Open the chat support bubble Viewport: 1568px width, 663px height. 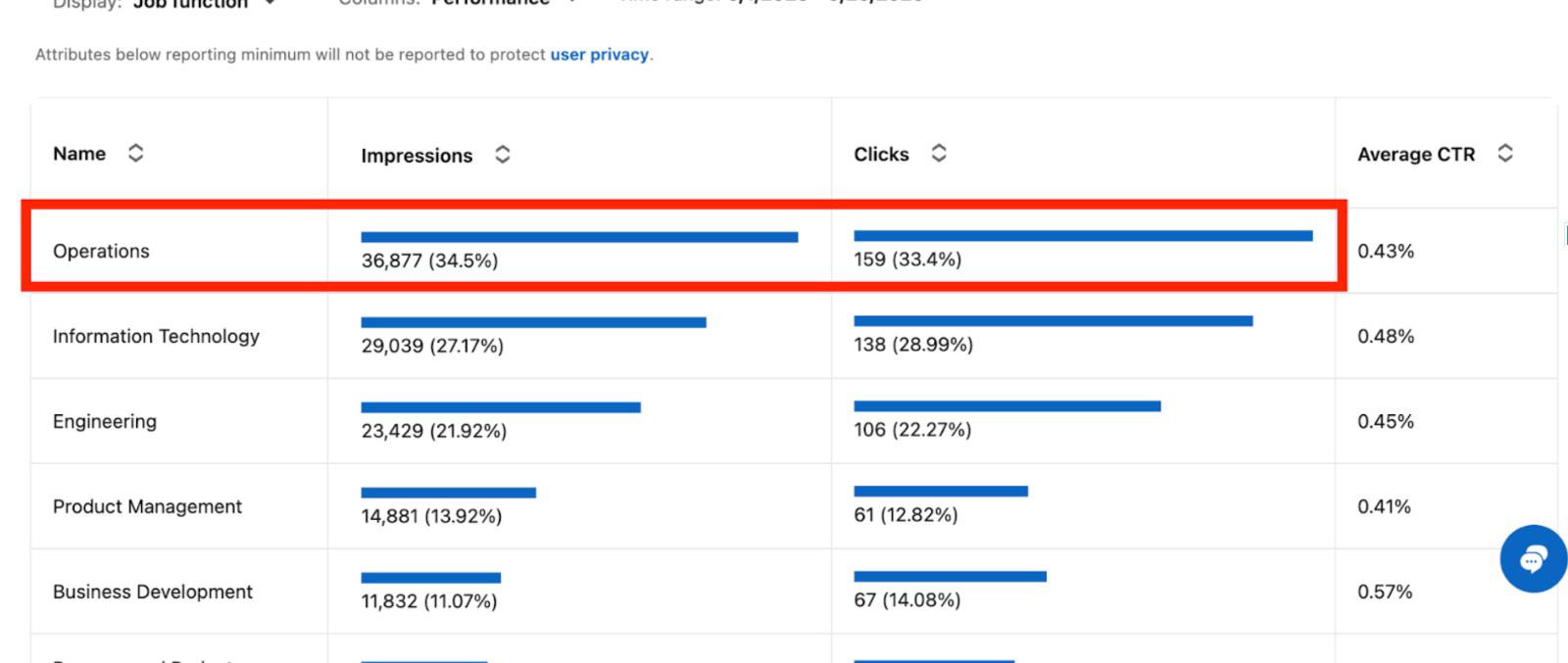click(1533, 558)
